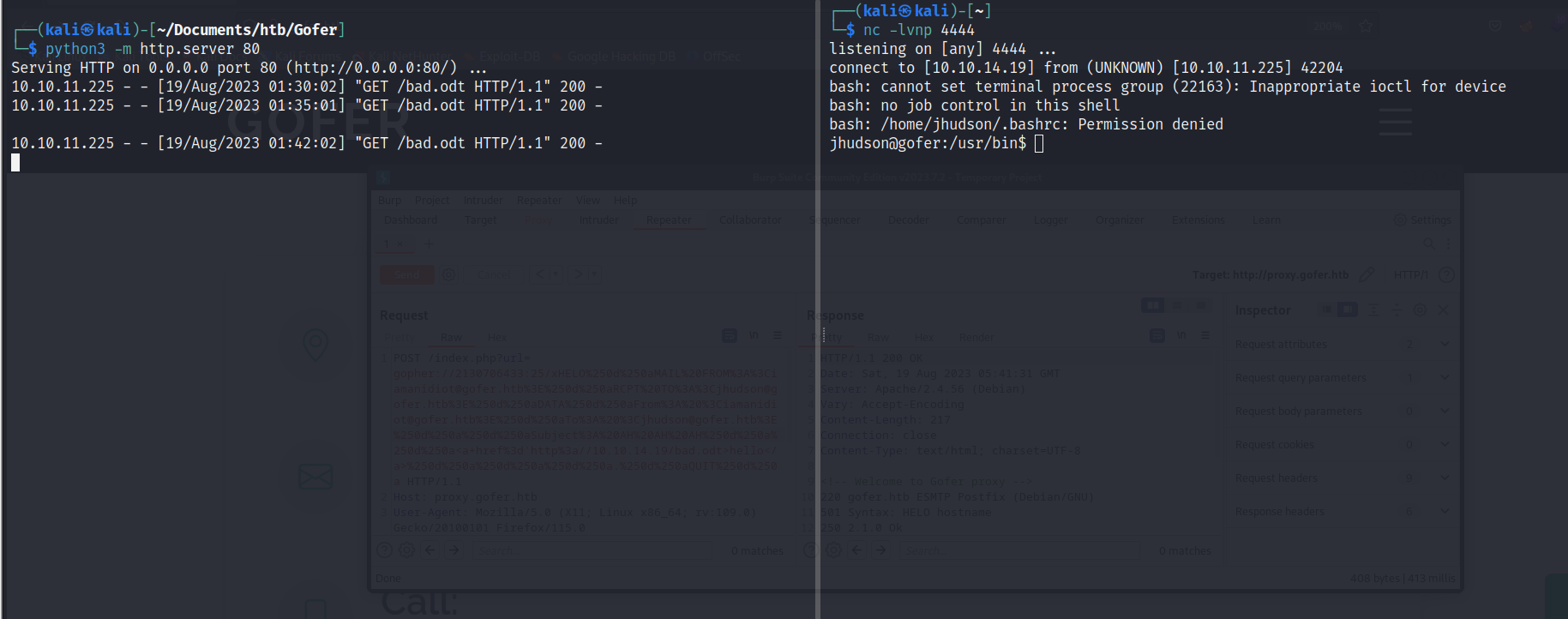Select tabbed request/response layout
The width and height of the screenshot is (1568, 619).
(1201, 305)
